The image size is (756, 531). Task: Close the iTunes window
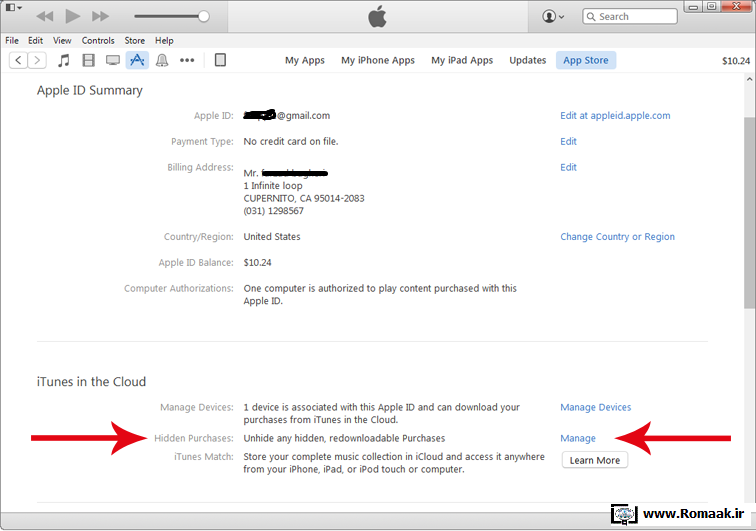coord(736,7)
